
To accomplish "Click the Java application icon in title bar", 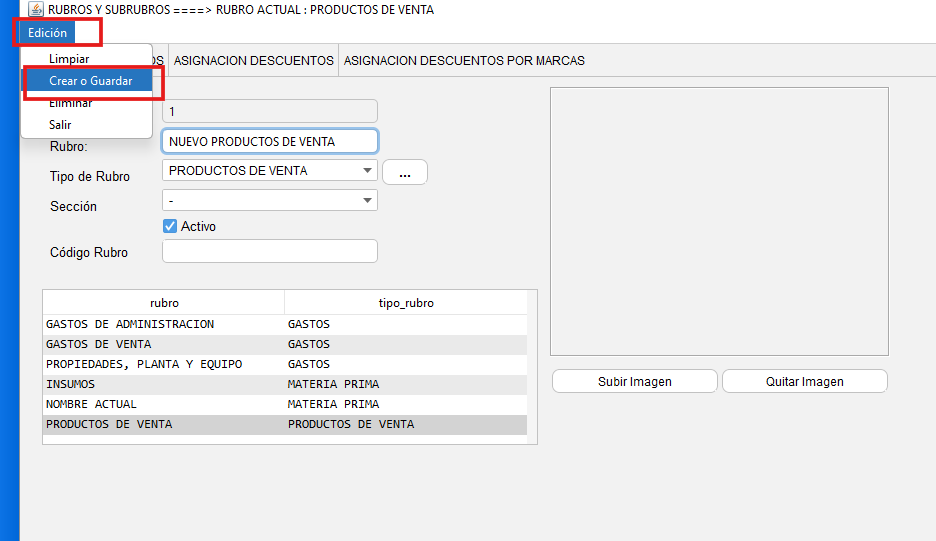I will (36, 9).
